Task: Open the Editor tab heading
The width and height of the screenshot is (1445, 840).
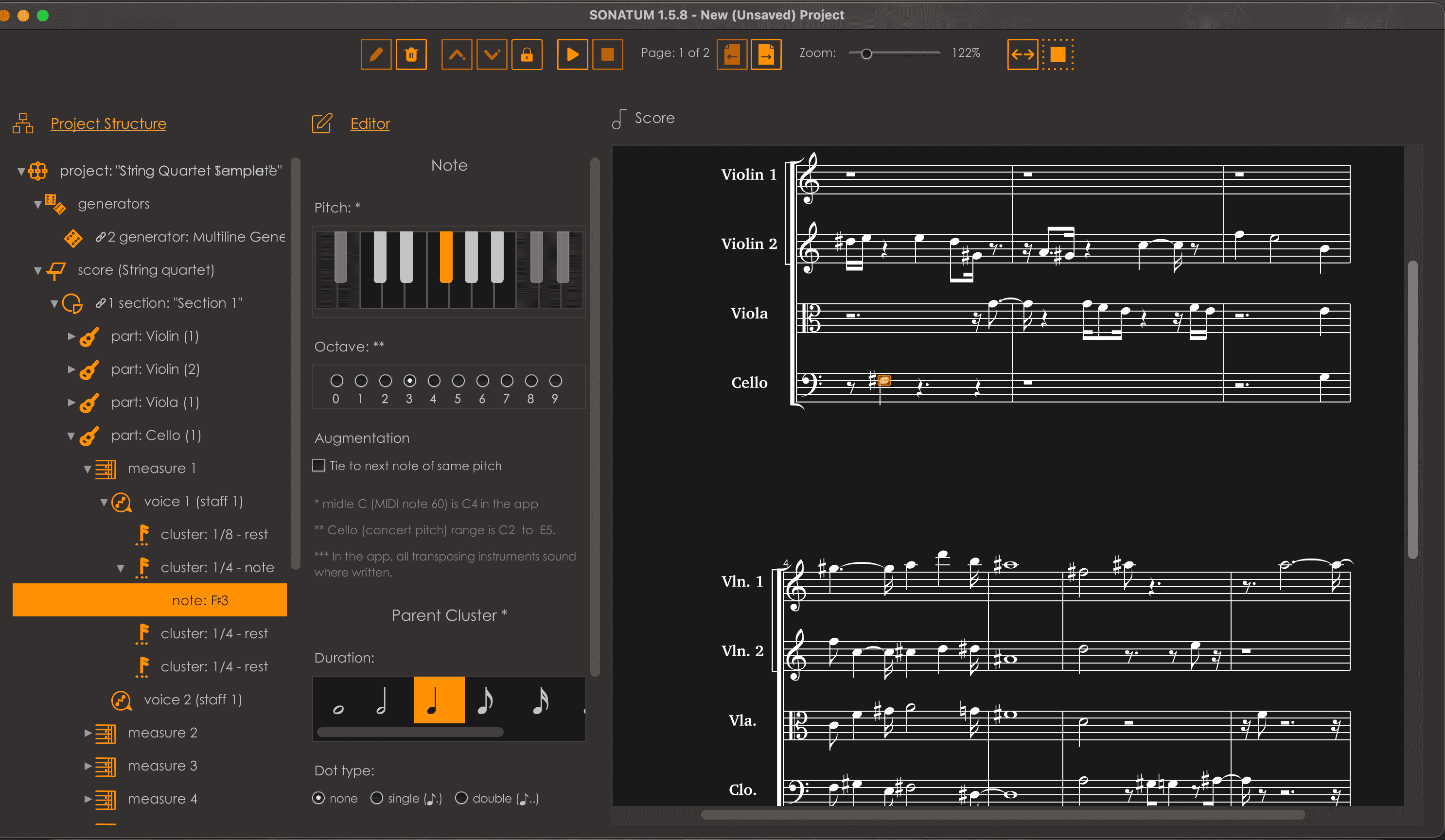Action: [x=370, y=123]
